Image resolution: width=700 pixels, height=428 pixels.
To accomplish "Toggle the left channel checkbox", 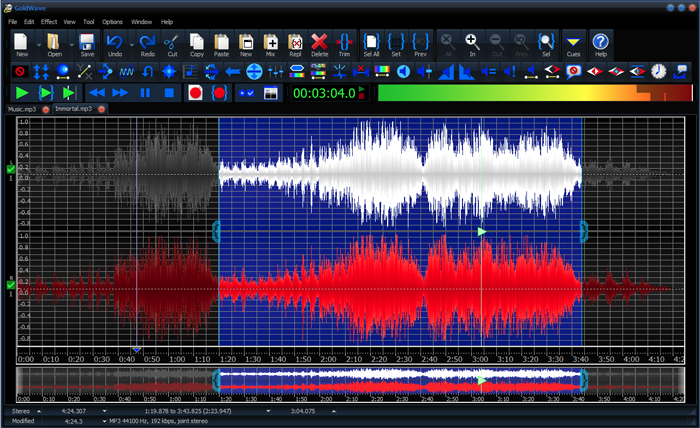I will [x=11, y=169].
